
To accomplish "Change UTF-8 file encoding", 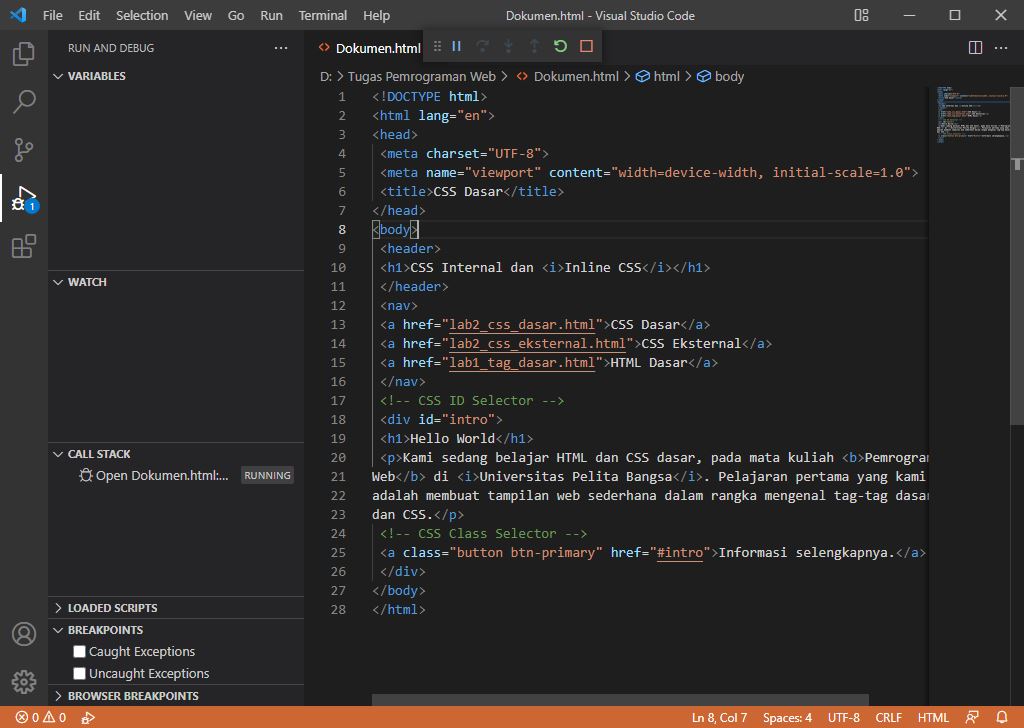I will [843, 718].
